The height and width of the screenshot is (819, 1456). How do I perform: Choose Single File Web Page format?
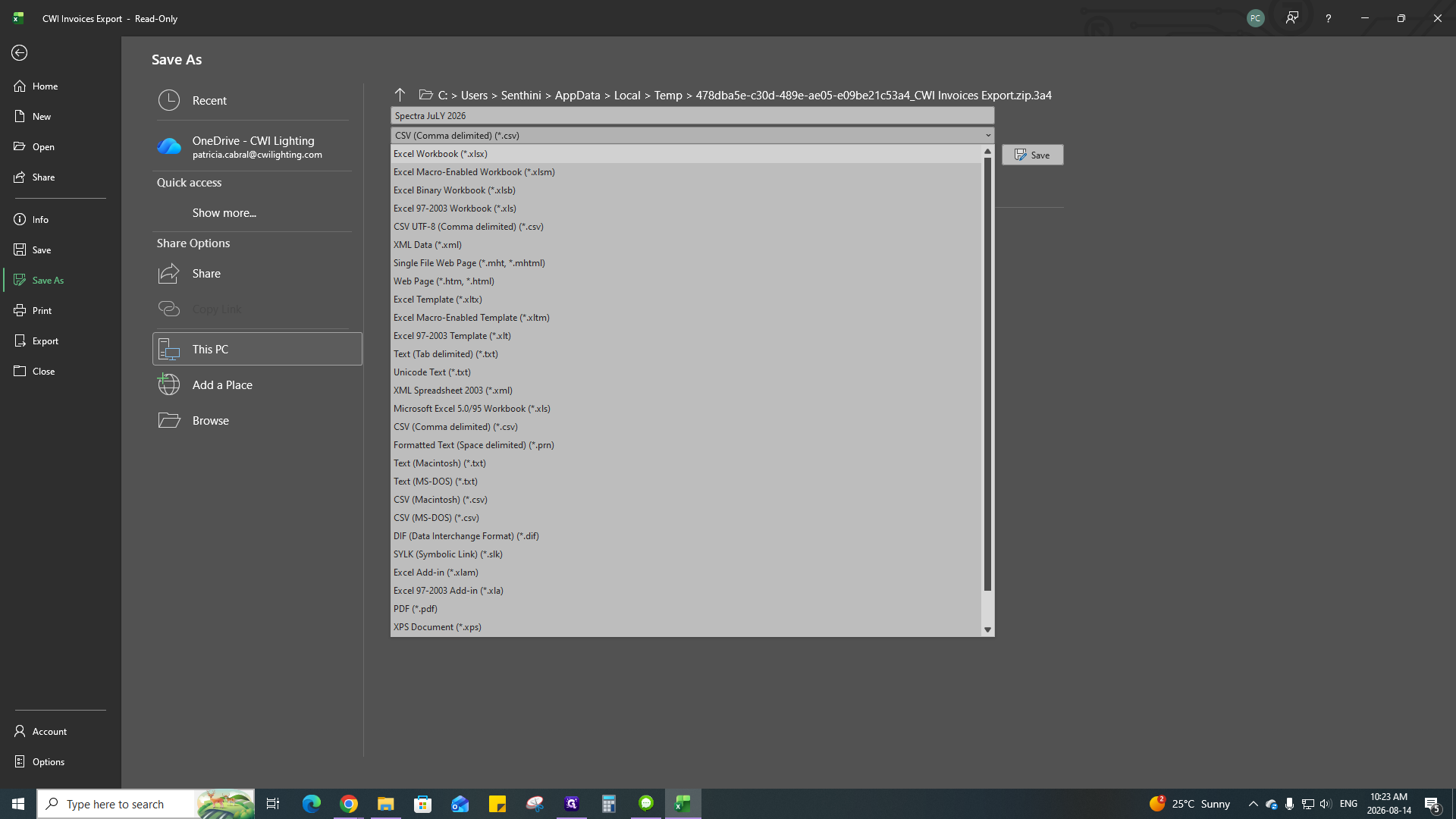(x=686, y=263)
